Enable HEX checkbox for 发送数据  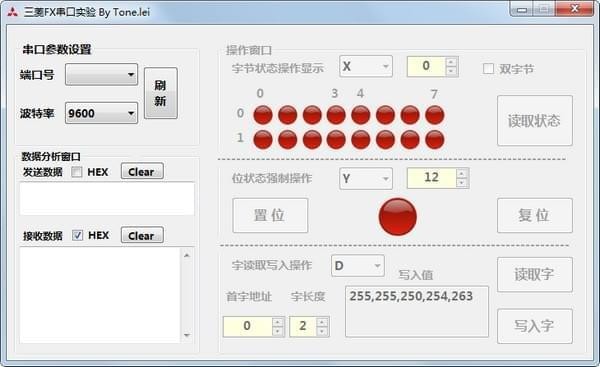click(77, 172)
